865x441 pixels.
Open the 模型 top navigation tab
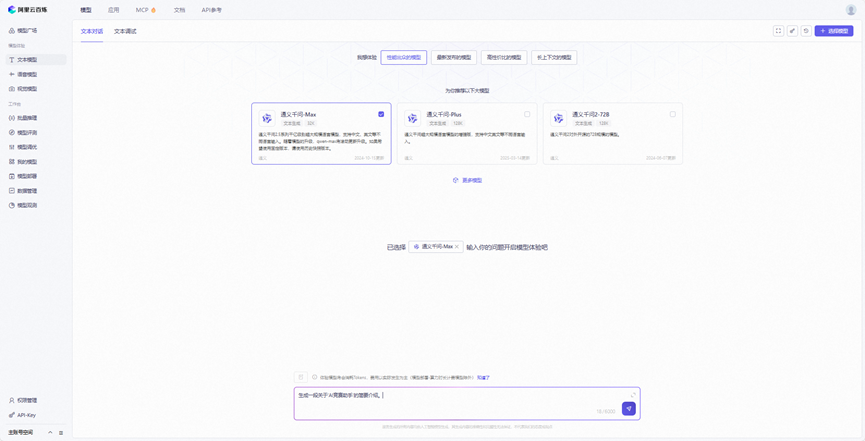point(86,10)
